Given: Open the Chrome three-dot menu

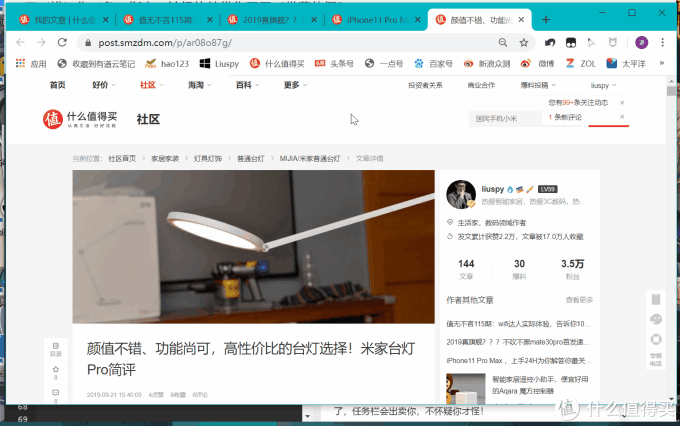Looking at the screenshot, I should pyautogui.click(x=662, y=43).
